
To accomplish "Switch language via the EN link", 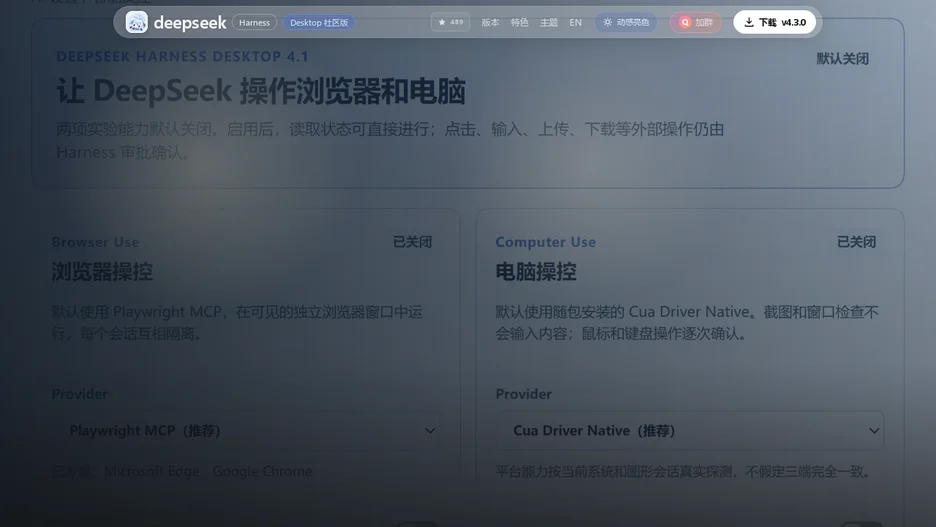I will click(575, 23).
